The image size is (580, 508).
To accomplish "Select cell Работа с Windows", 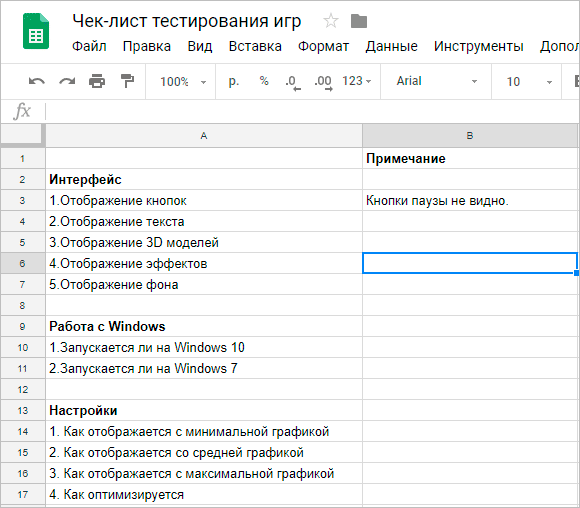I will 204,326.
